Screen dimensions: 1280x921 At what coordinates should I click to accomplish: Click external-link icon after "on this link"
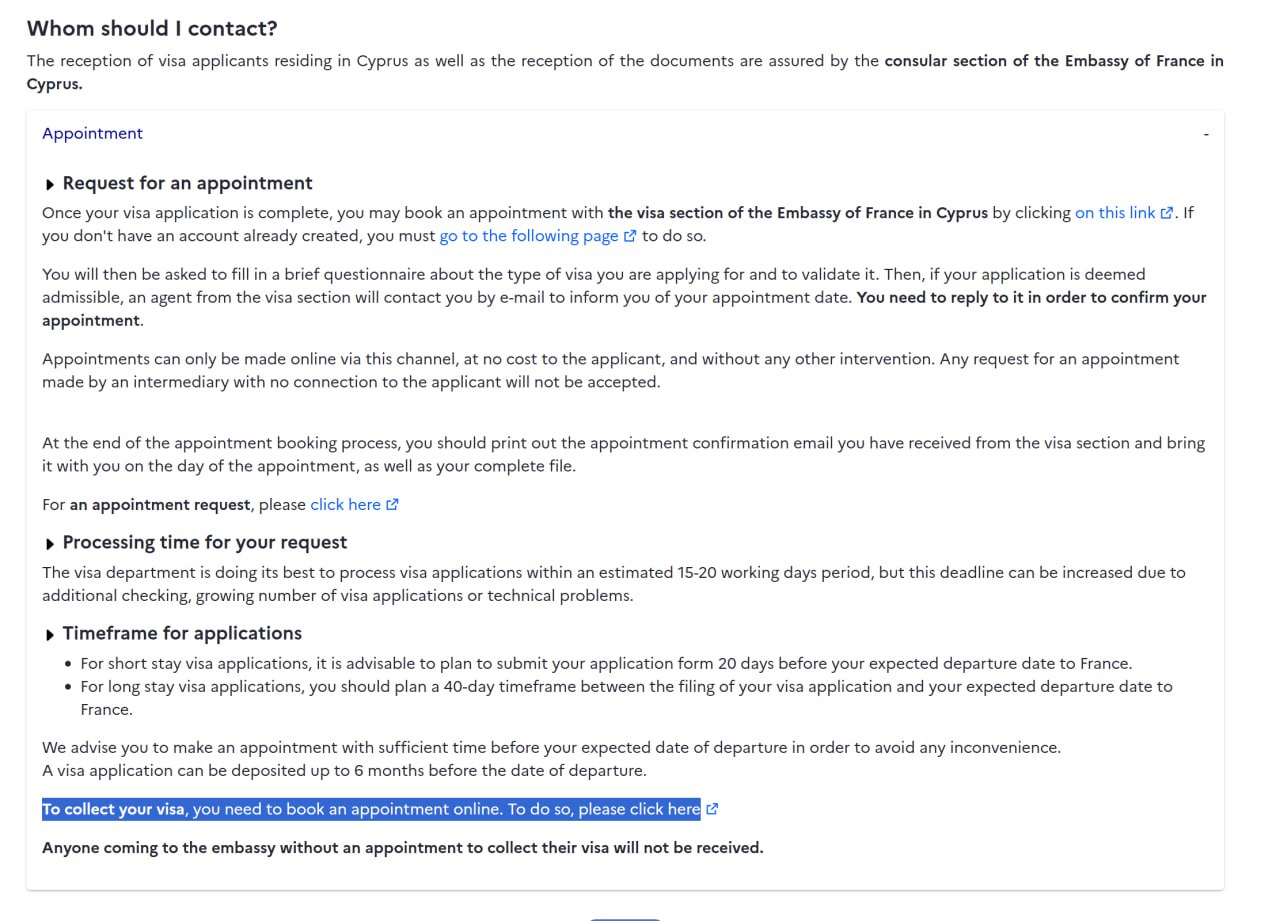(1166, 213)
